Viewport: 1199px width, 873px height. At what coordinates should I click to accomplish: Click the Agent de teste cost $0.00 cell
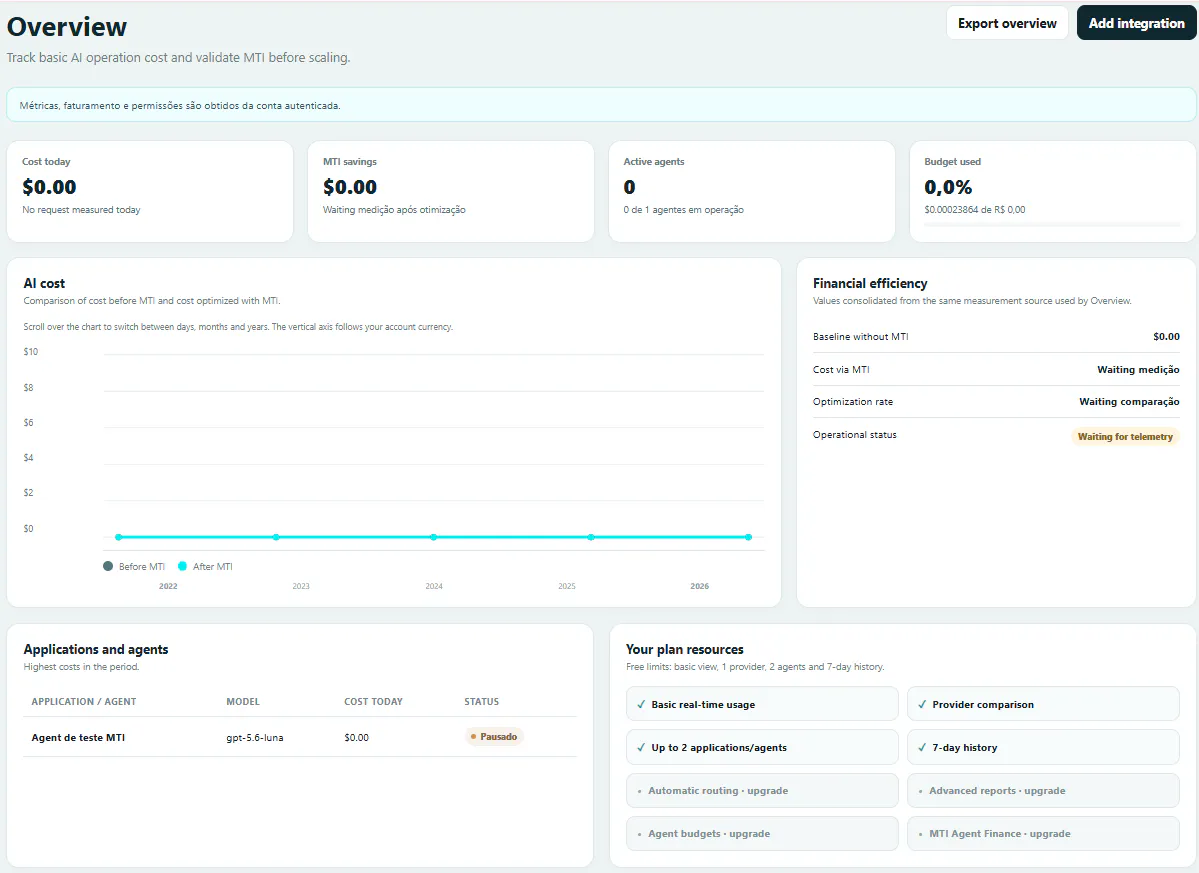click(356, 738)
